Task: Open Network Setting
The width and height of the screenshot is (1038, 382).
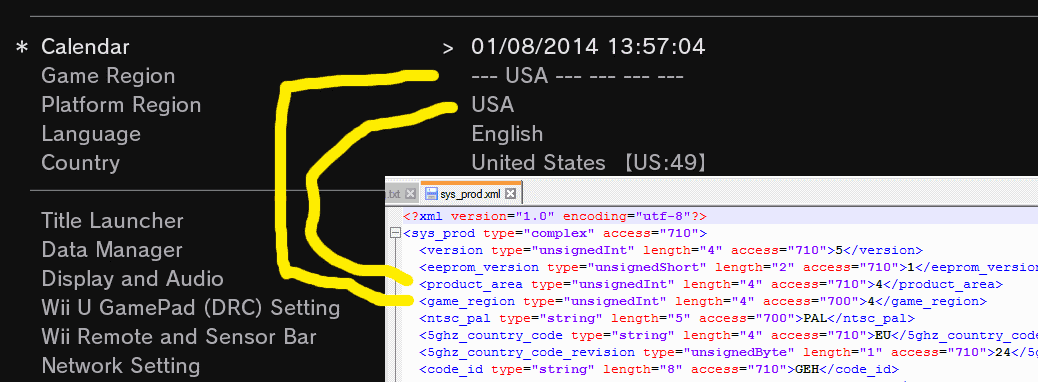Action: coord(120,365)
